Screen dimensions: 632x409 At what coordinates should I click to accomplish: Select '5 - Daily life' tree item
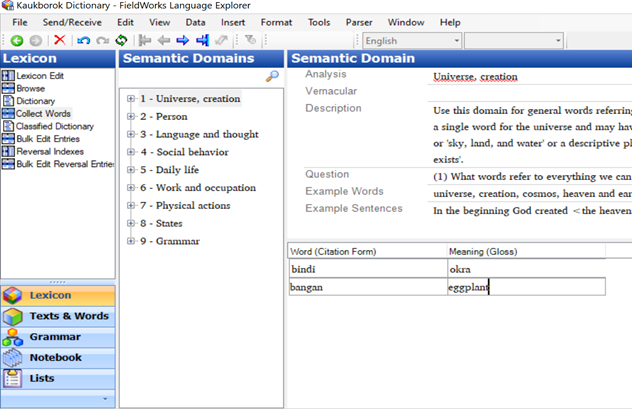click(169, 170)
